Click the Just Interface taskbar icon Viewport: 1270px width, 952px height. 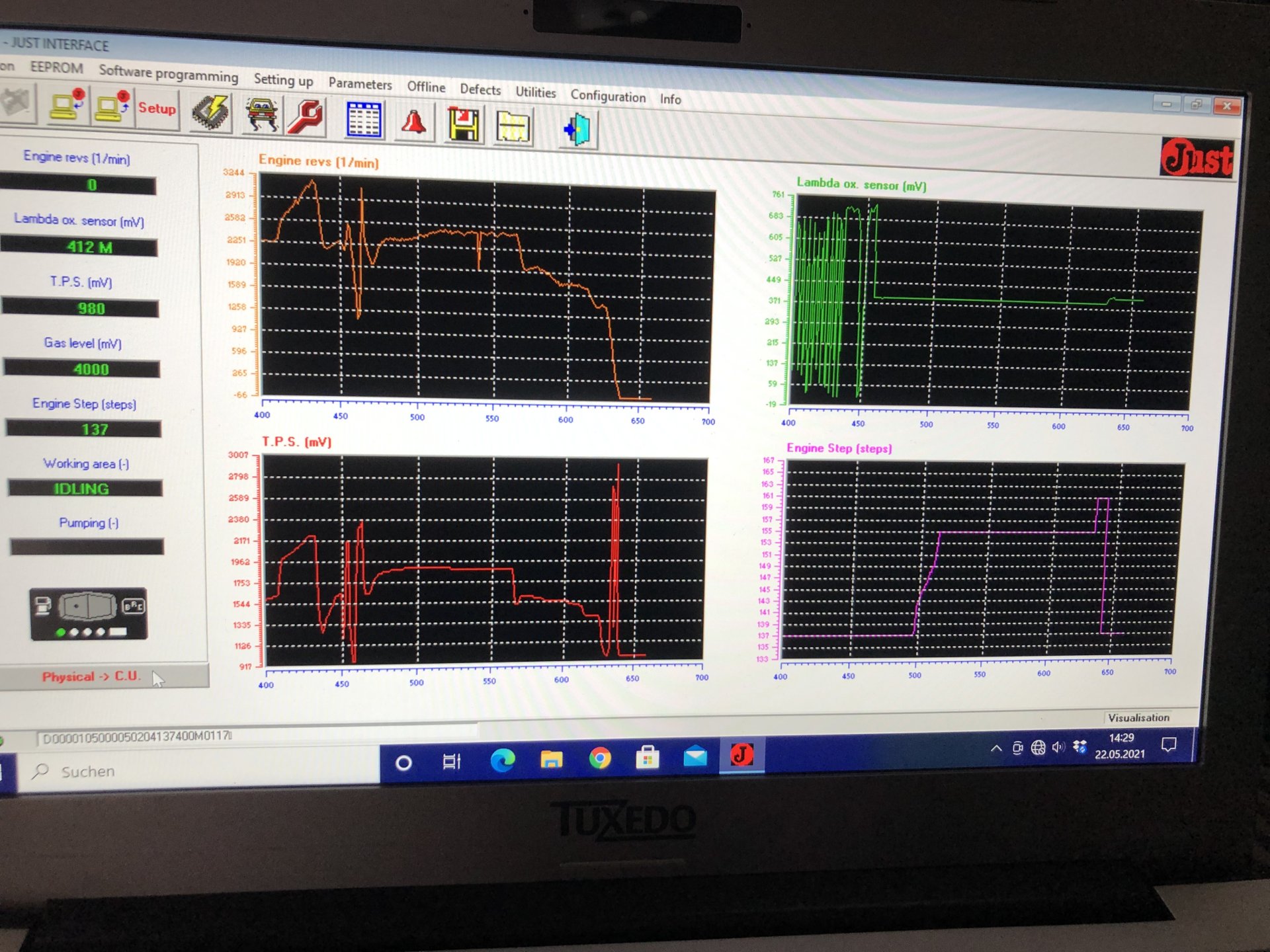pyautogui.click(x=741, y=754)
